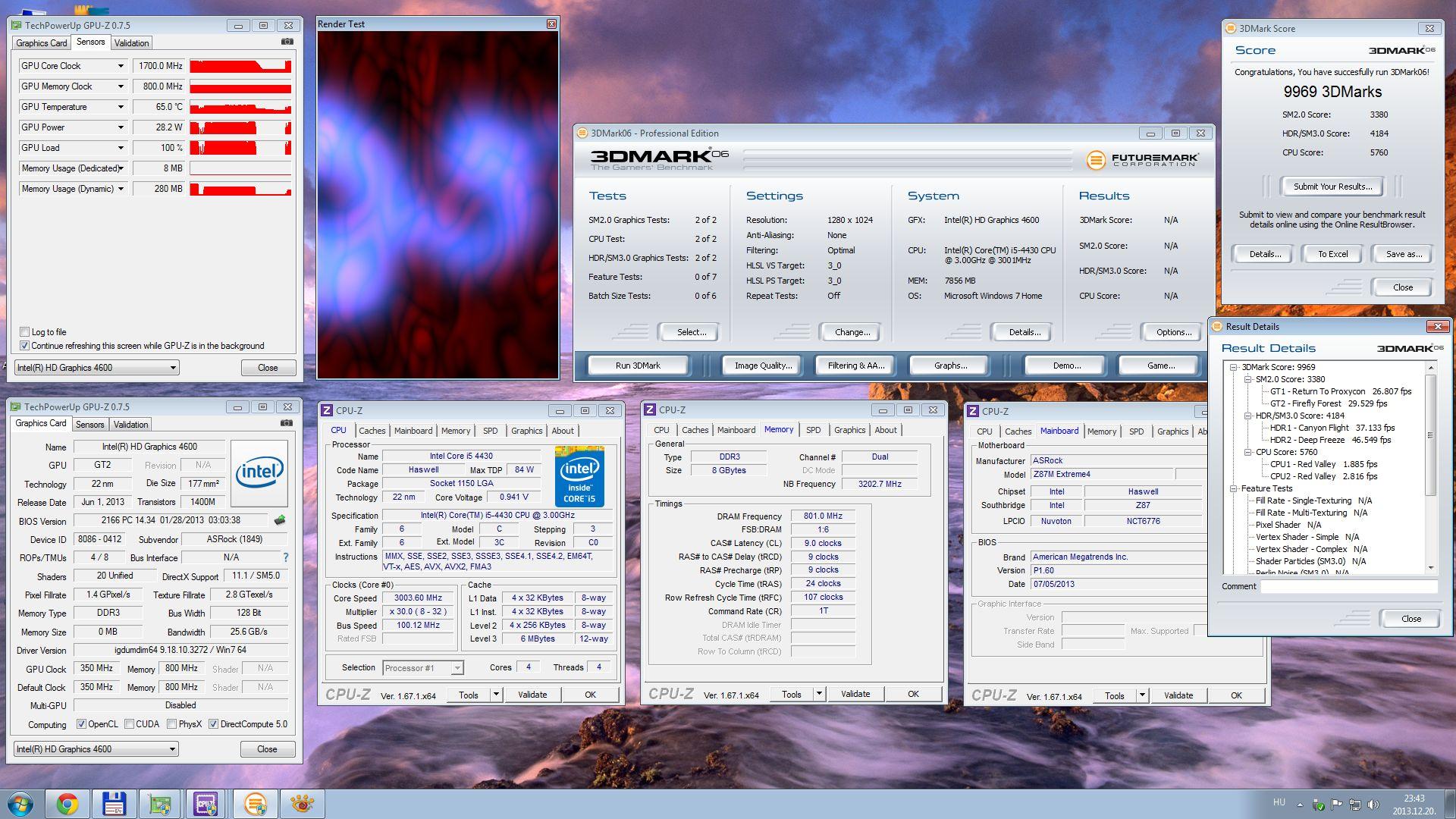Open Tools dropdown arrow in CPU-Z Memory window
1456x819 pixels.
tap(819, 694)
